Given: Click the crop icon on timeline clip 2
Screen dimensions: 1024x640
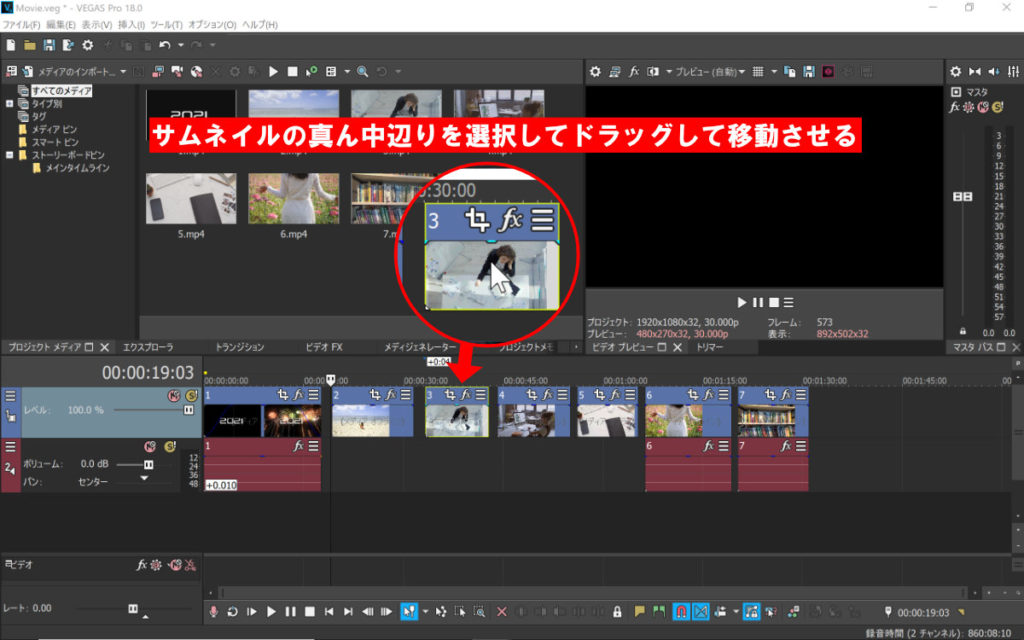Looking at the screenshot, I should point(374,396).
